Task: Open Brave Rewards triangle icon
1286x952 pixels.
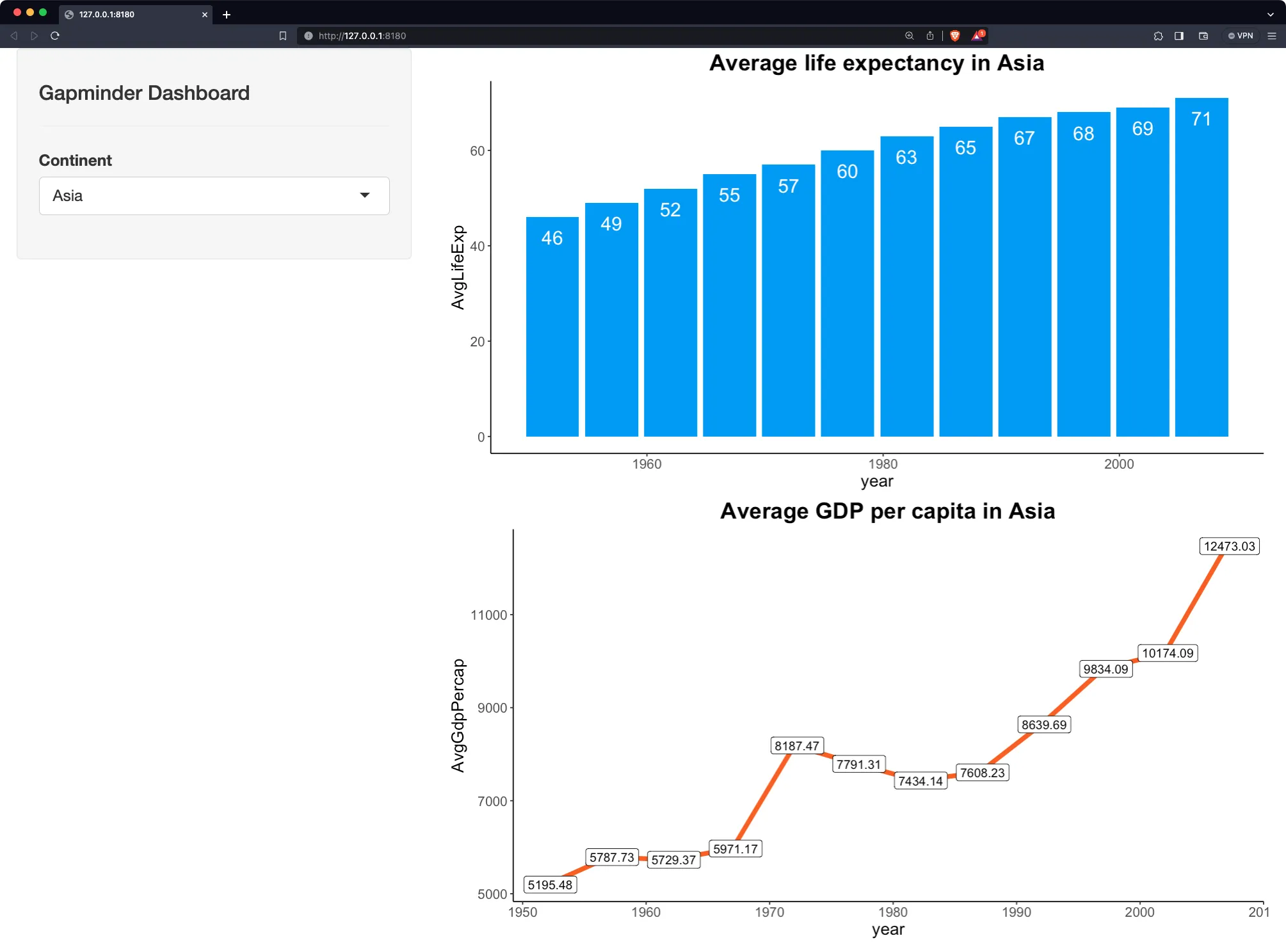Action: pos(977,36)
